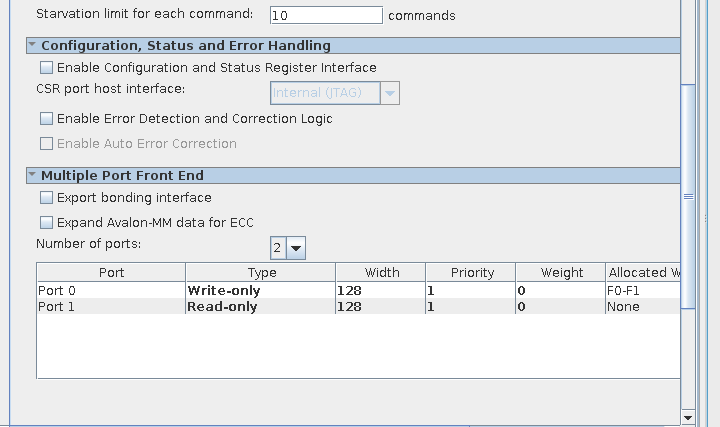Click the vertical scrollbar thumb

[x=688, y=197]
